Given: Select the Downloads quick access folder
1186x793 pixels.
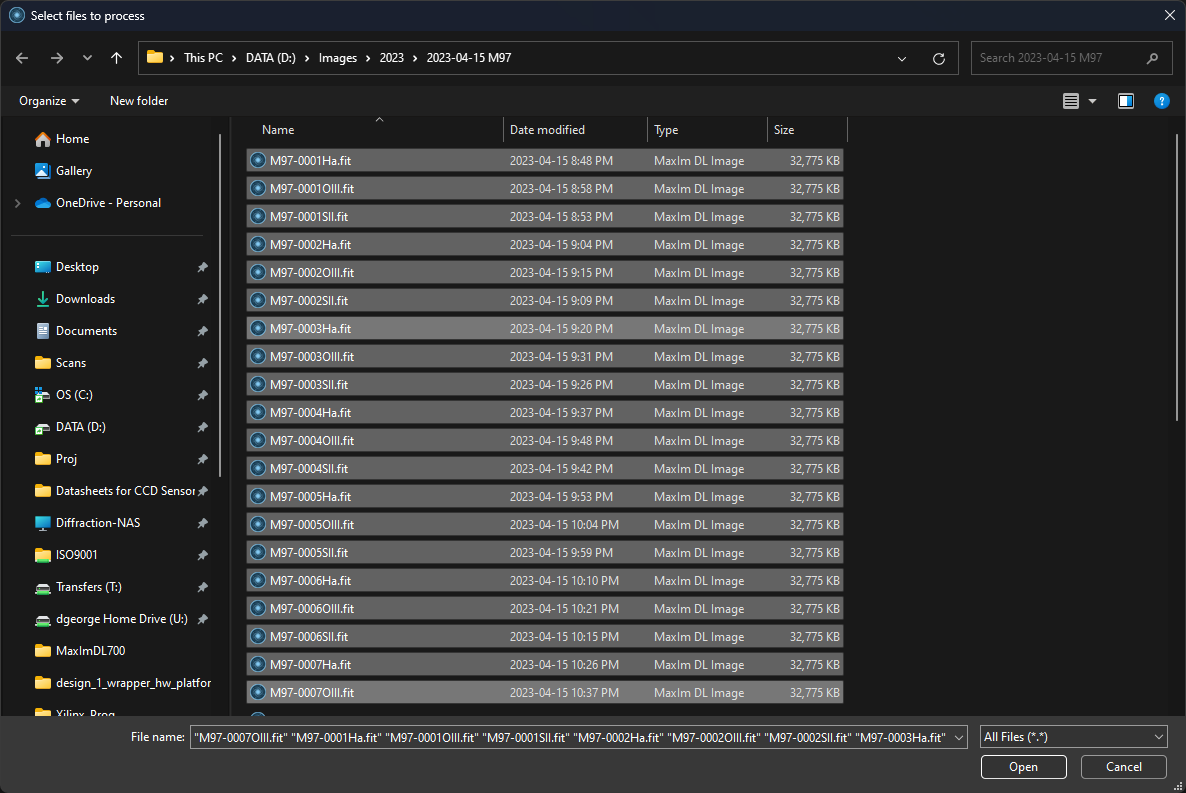Looking at the screenshot, I should point(85,299).
